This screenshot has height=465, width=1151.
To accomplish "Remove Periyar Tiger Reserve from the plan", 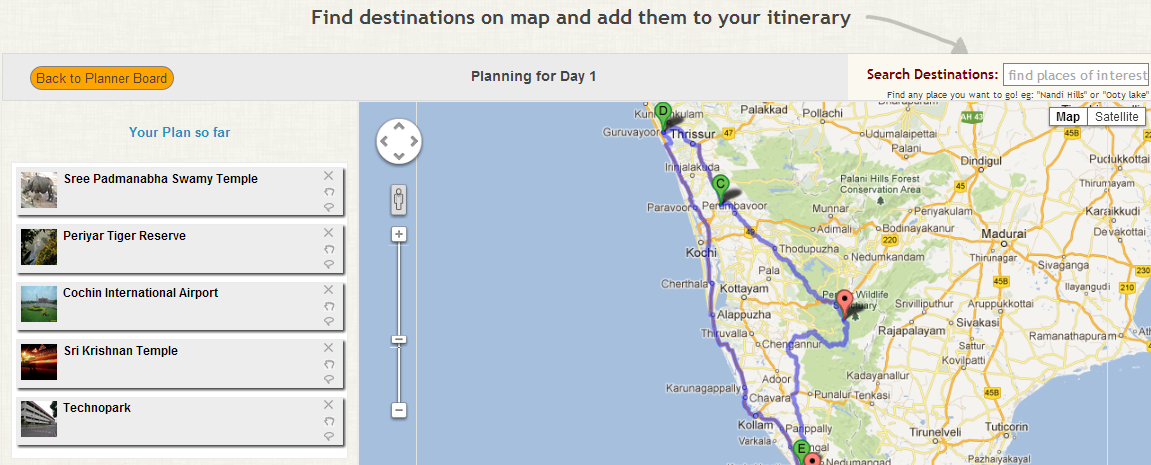I will coord(328,232).
